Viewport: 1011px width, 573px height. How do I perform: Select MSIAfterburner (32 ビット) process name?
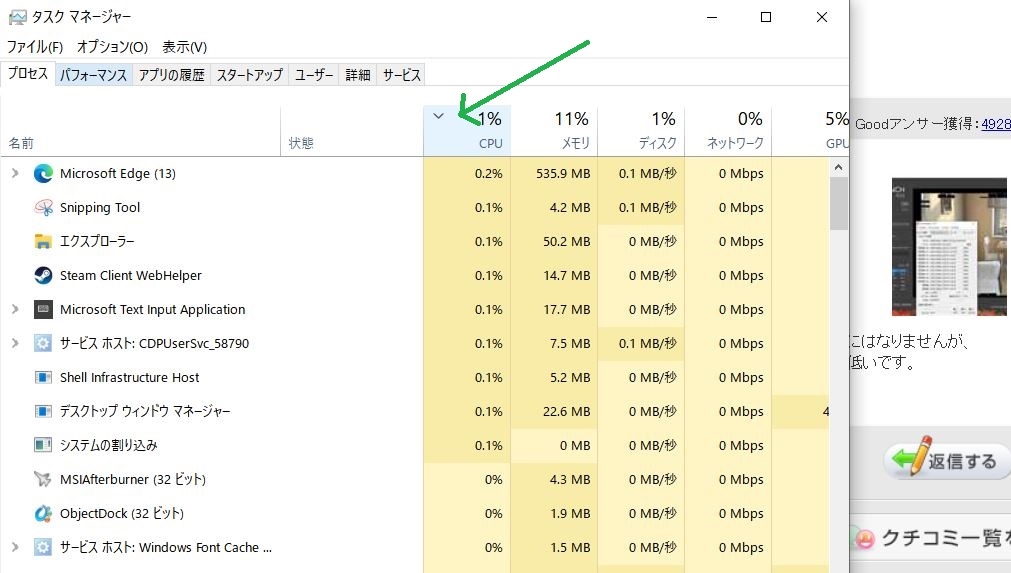(133, 480)
